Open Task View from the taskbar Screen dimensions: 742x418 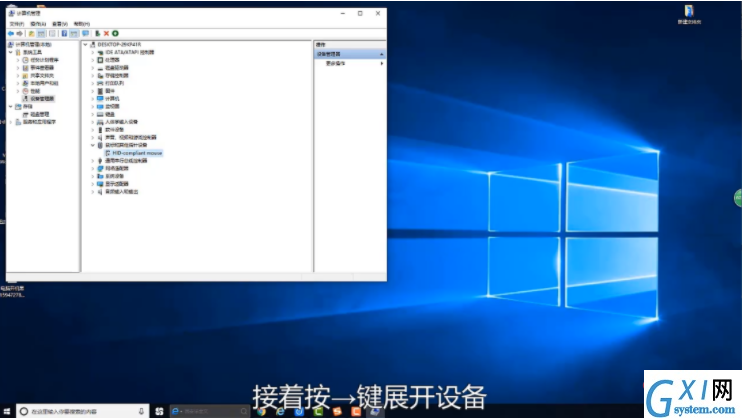(159, 411)
